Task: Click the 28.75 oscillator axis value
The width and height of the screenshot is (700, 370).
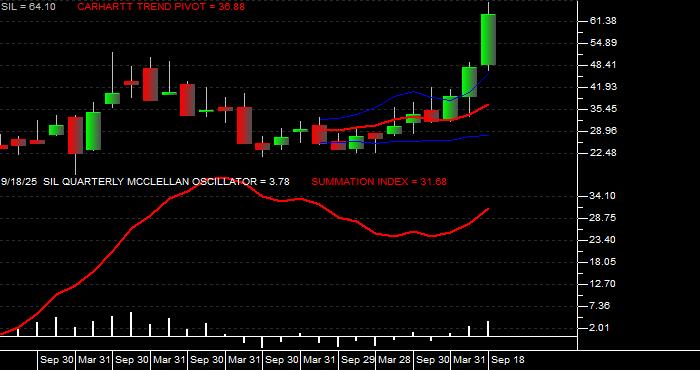Action: (603, 218)
